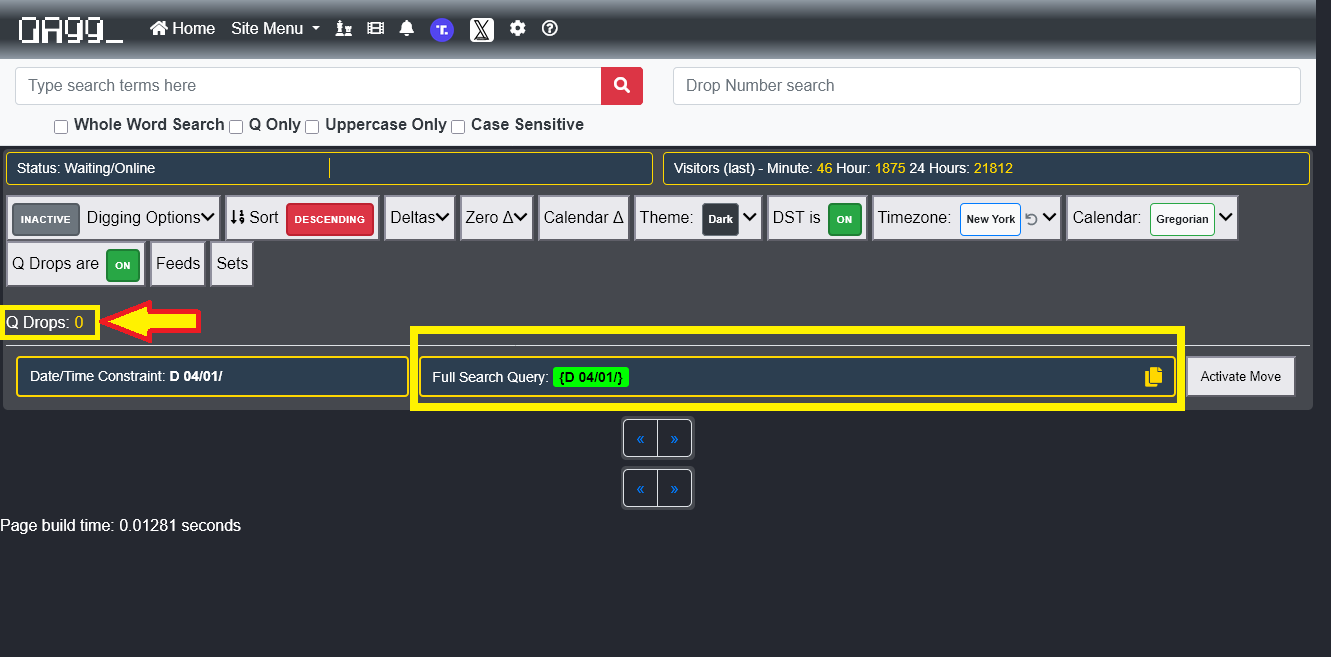Click the red search magnifier button
The image size is (1331, 657).
click(621, 86)
